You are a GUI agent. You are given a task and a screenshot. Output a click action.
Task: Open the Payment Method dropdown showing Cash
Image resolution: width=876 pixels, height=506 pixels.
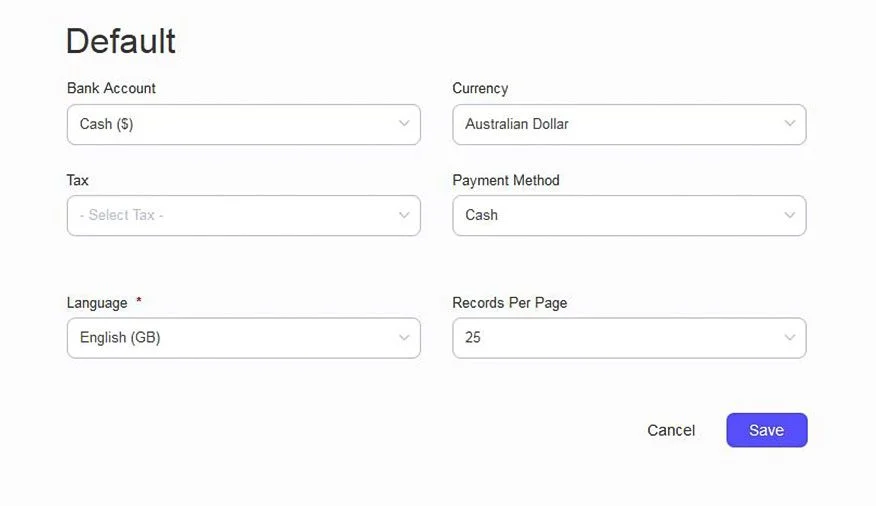point(616,215)
